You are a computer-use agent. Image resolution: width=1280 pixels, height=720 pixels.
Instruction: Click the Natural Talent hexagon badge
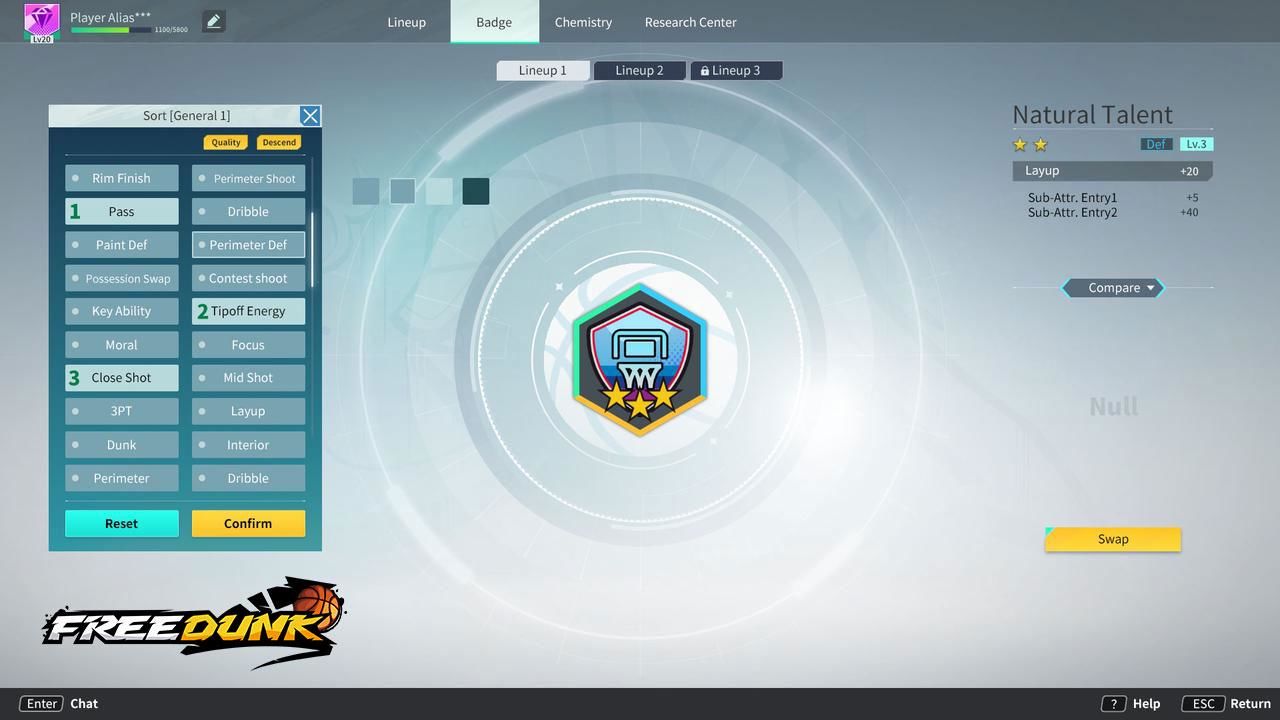tap(640, 359)
